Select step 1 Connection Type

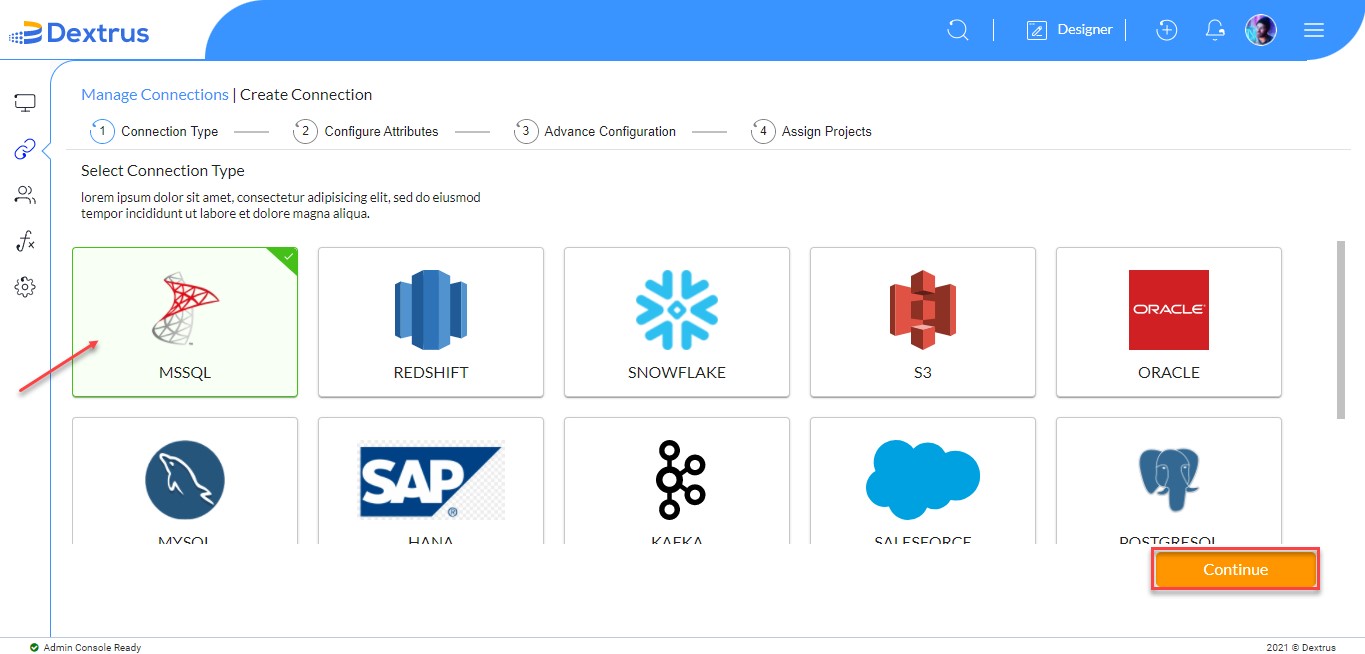coord(154,131)
